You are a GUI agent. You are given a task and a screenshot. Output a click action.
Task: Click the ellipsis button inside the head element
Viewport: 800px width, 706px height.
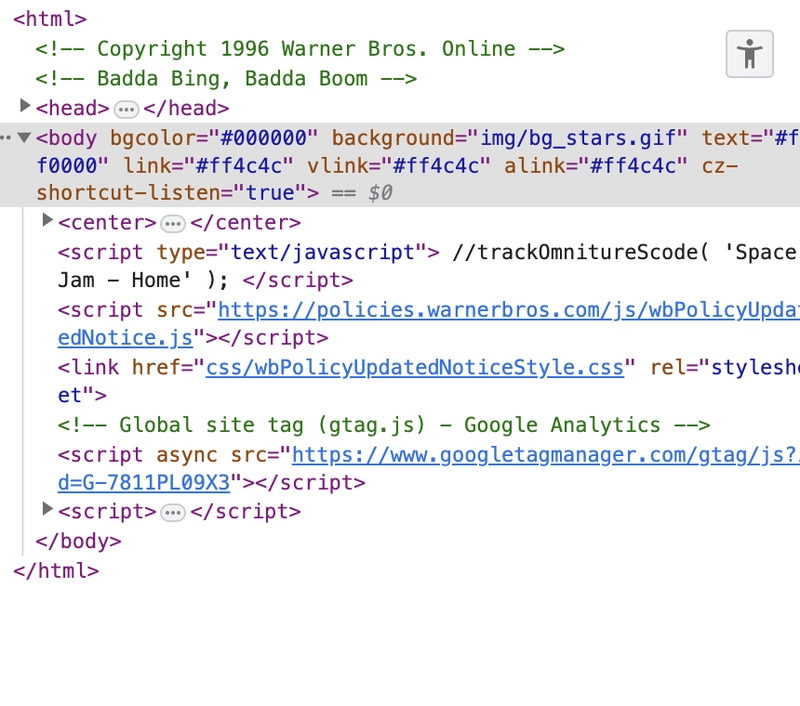[x=124, y=108]
